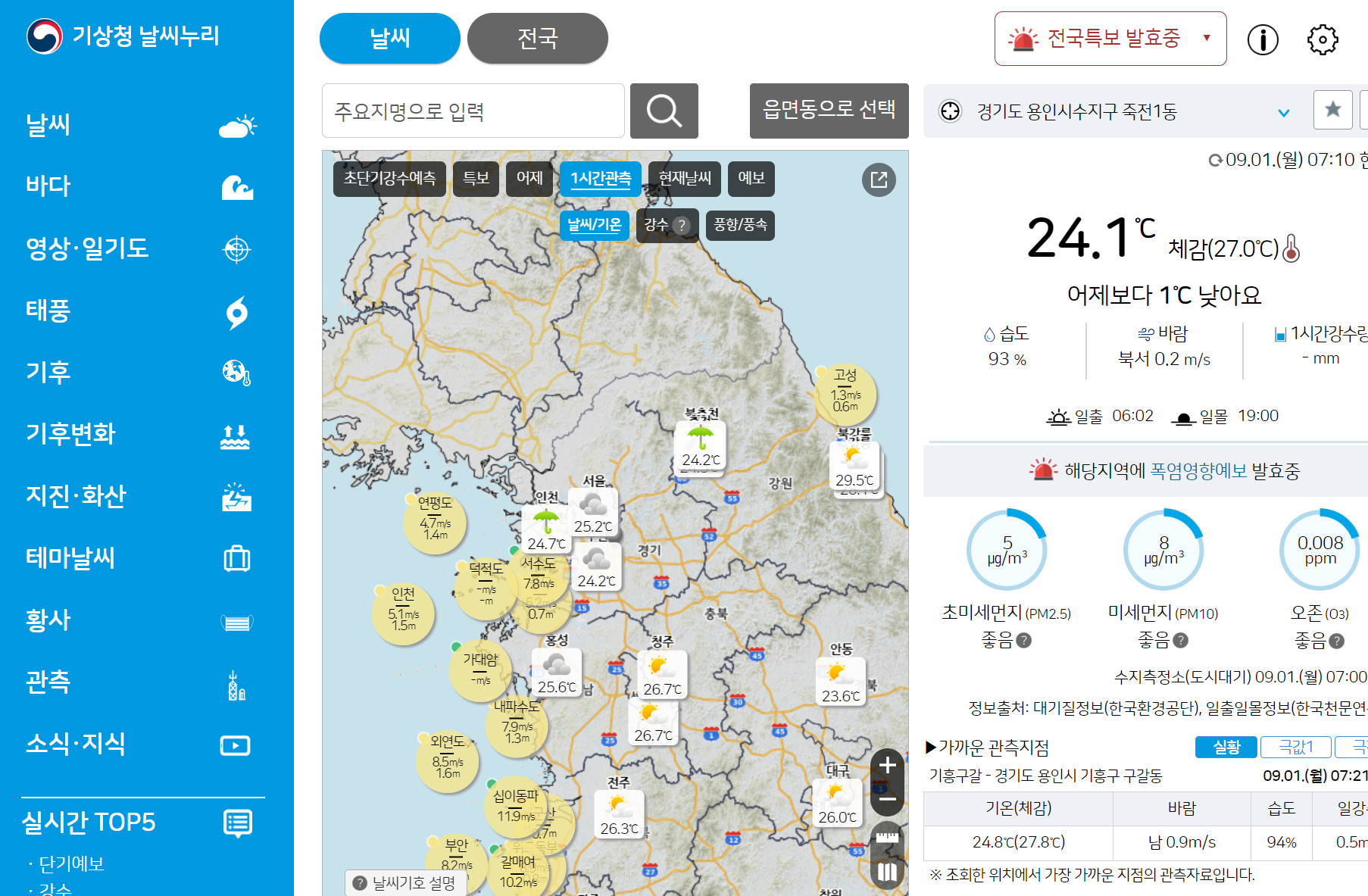
Task: Click the 서울 25.2℃ weather marker
Action: [x=593, y=512]
